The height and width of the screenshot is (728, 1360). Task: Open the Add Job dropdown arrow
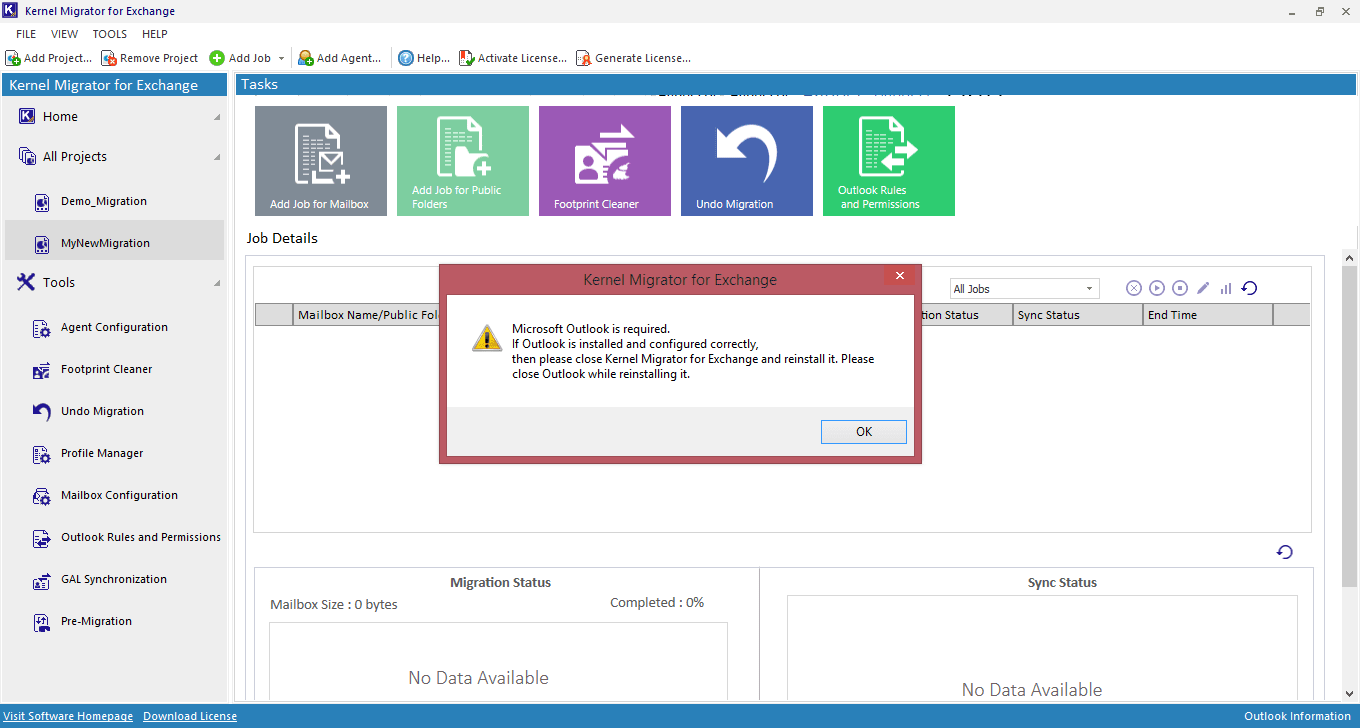click(x=282, y=58)
